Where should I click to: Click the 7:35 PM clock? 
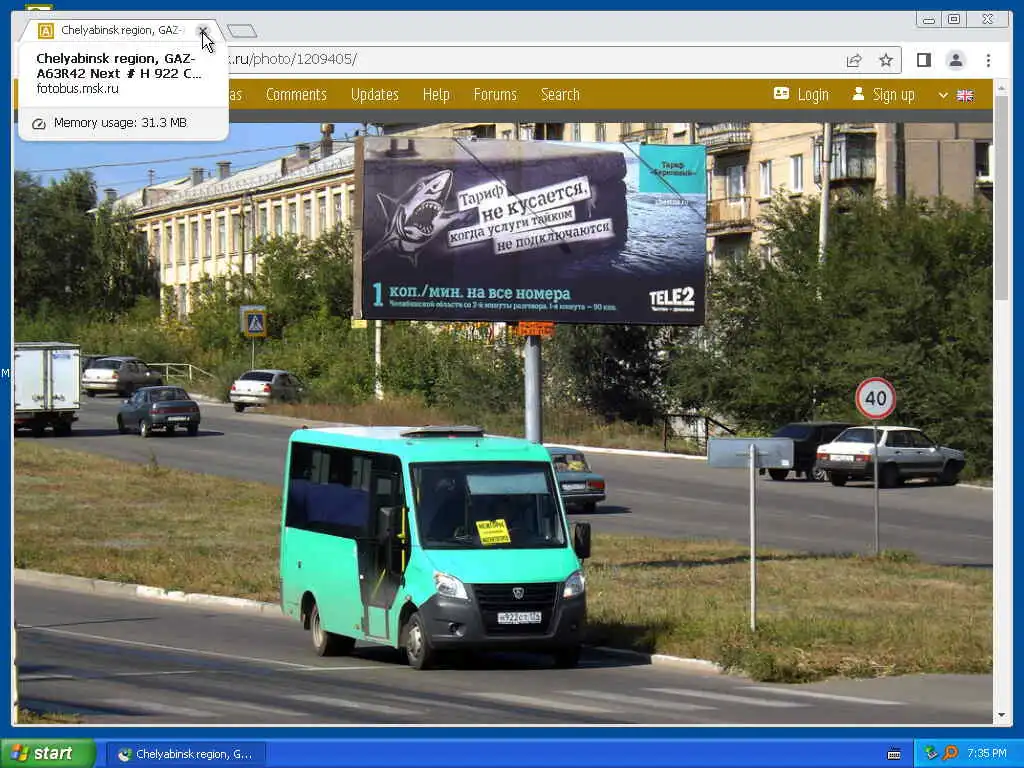coord(987,754)
